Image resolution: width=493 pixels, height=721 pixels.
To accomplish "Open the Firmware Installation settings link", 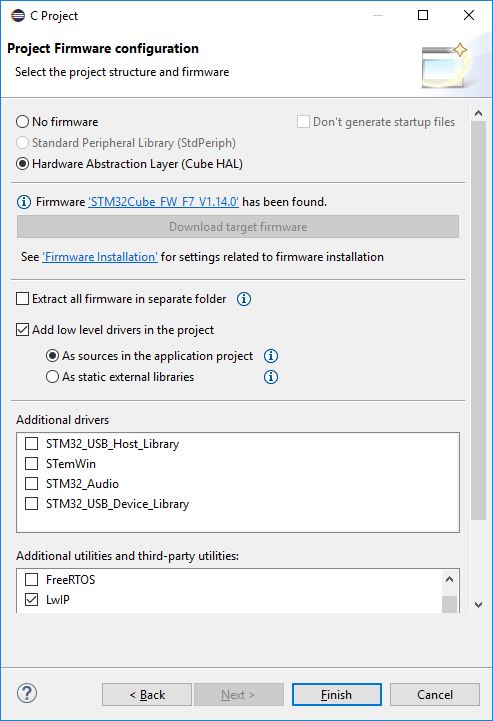I will (x=100, y=257).
